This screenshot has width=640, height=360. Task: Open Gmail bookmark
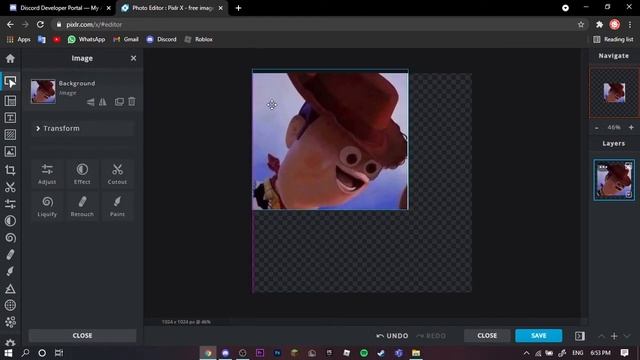[x=126, y=39]
